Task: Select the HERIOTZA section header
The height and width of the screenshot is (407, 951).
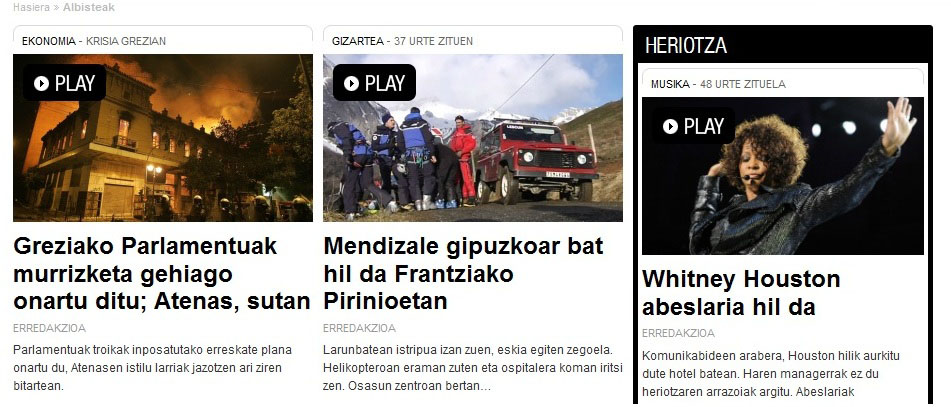Action: tap(686, 45)
